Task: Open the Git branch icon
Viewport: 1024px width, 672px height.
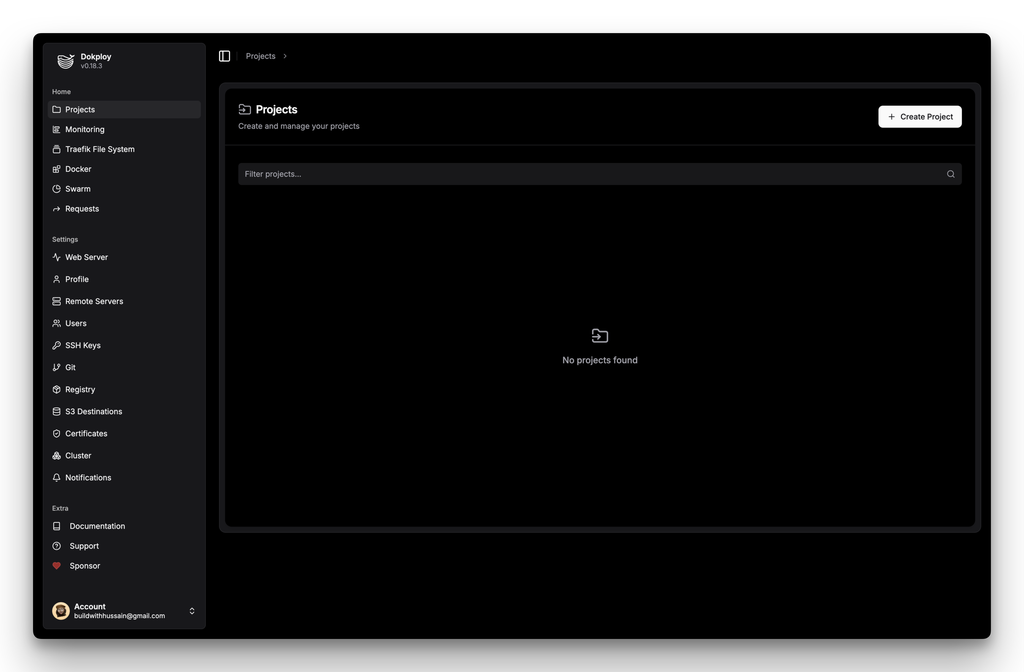Action: tap(56, 367)
